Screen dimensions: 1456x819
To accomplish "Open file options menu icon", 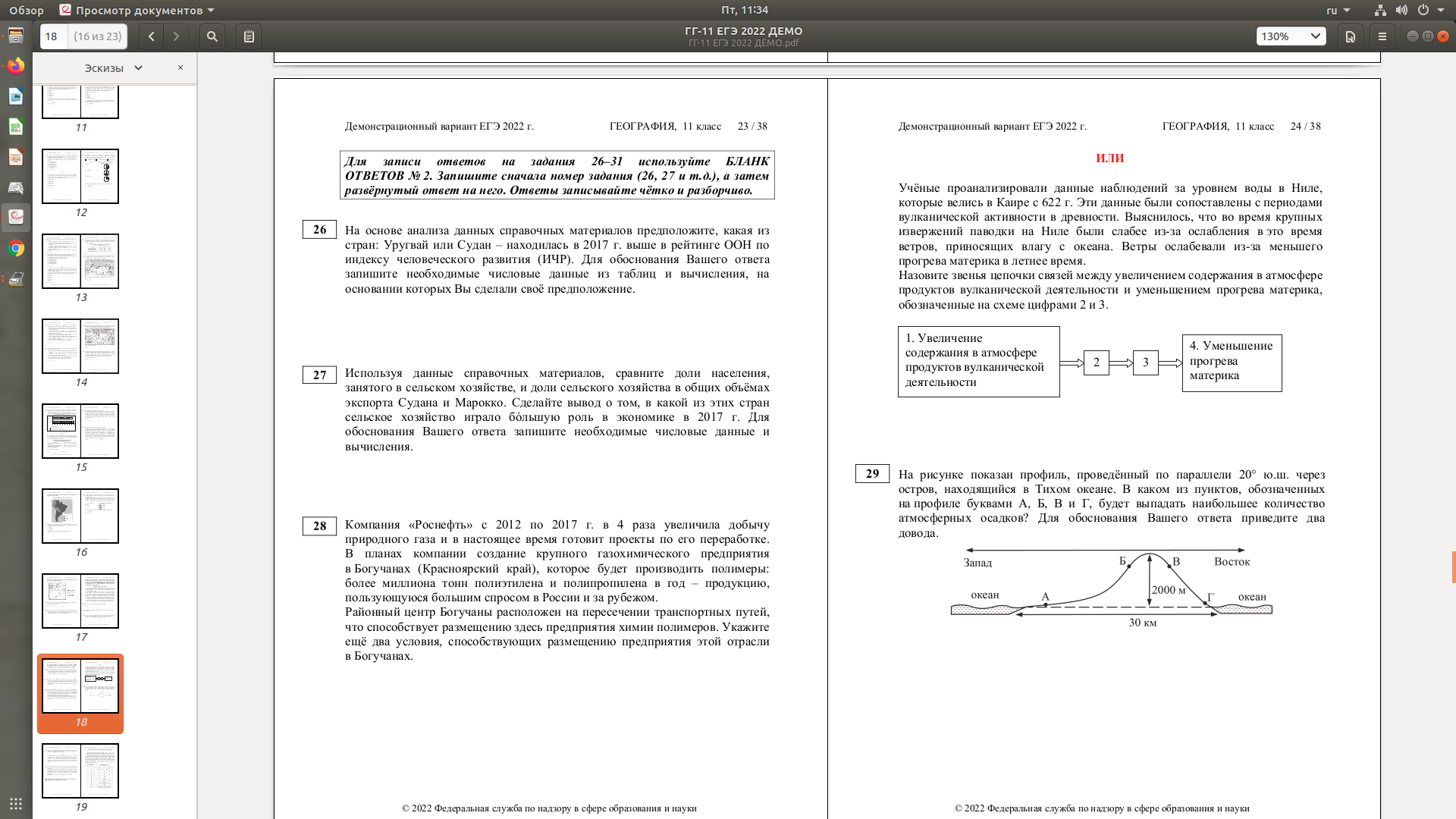I will click(1351, 36).
